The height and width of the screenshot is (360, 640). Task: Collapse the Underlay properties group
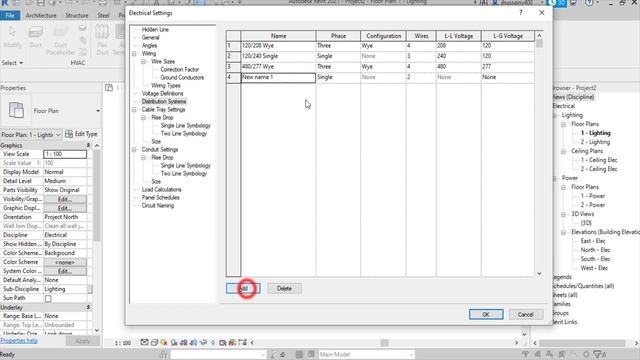coord(88,307)
